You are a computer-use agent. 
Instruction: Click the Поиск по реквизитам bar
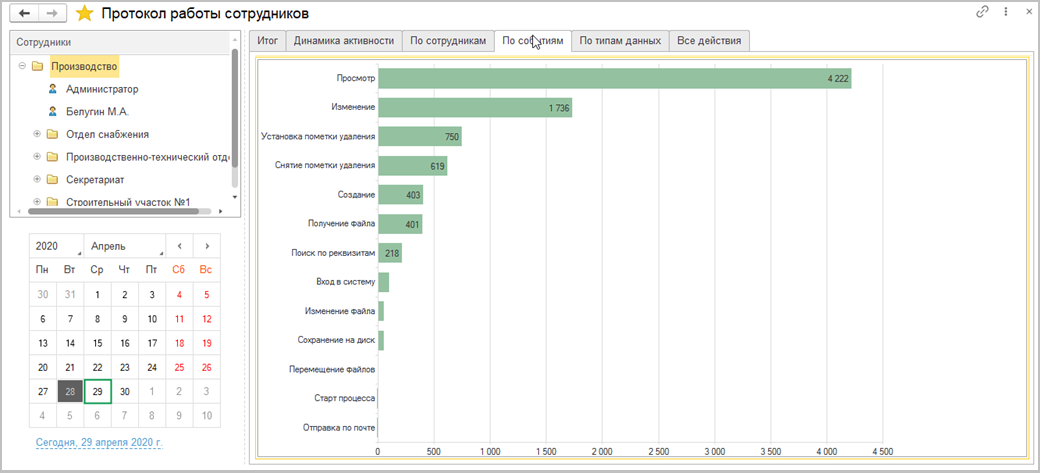click(x=390, y=253)
